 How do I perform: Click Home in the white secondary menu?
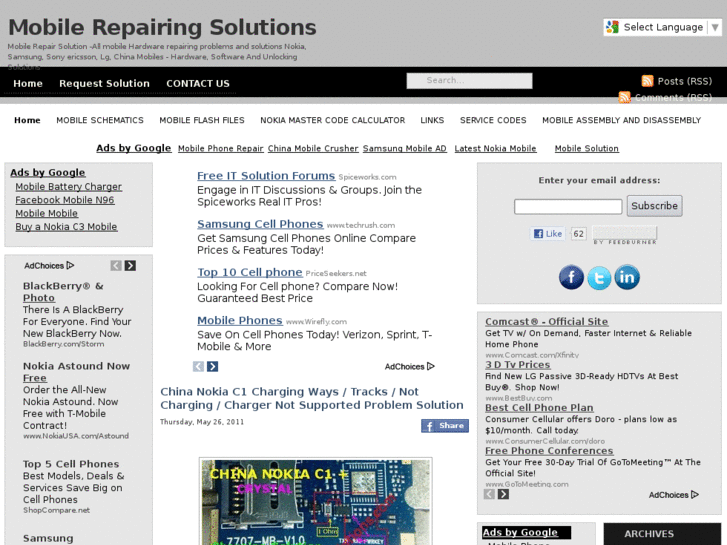pos(27,120)
